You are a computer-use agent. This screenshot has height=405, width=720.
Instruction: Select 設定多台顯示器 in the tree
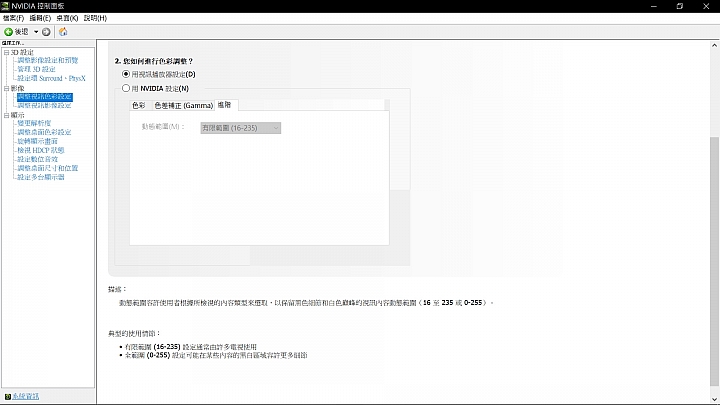(x=41, y=177)
